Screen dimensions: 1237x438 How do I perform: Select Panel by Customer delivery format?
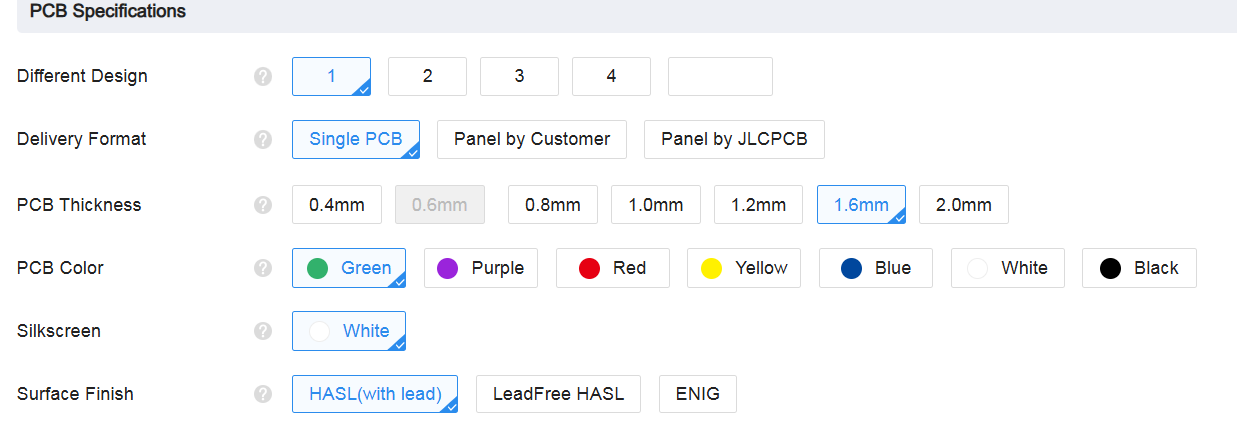click(532, 139)
